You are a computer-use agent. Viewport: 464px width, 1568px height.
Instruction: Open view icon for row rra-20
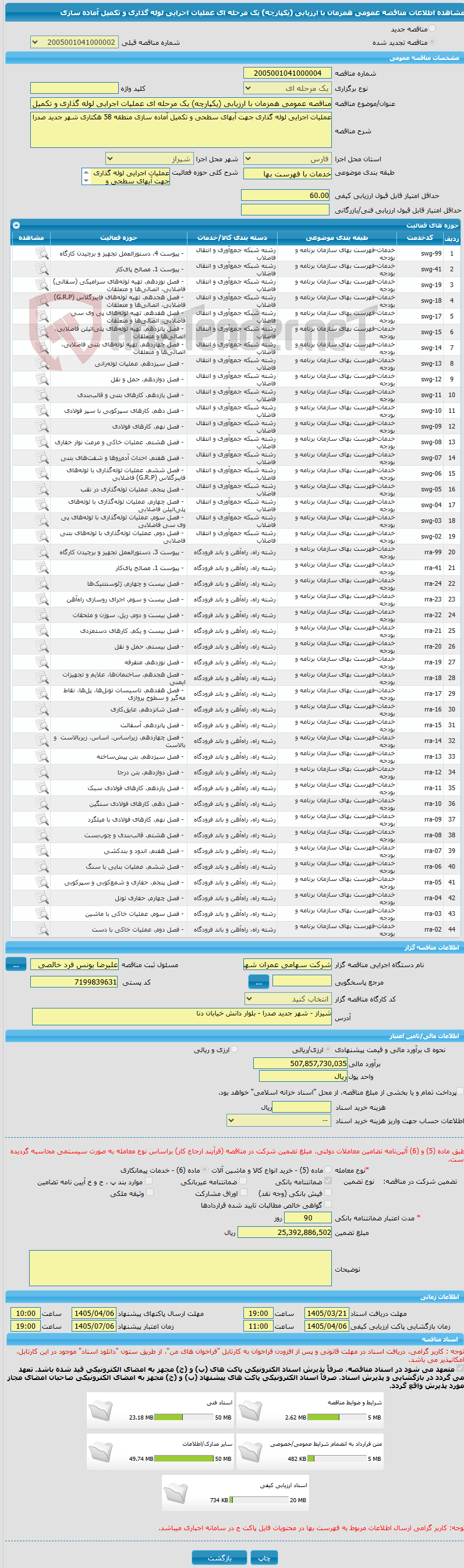pyautogui.click(x=41, y=647)
